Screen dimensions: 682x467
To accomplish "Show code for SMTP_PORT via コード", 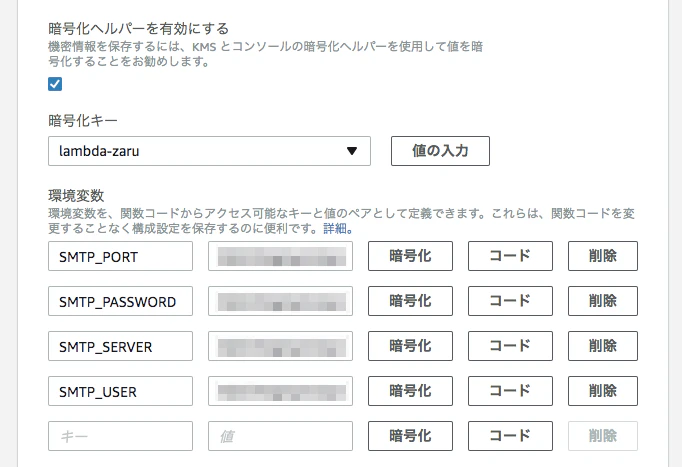I will 510,256.
